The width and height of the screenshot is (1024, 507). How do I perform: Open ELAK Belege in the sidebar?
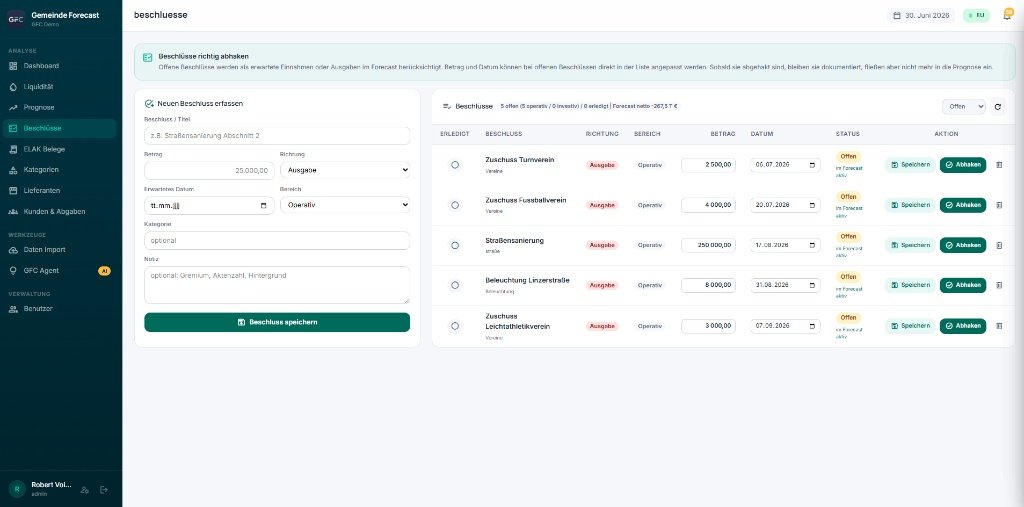(x=59, y=149)
